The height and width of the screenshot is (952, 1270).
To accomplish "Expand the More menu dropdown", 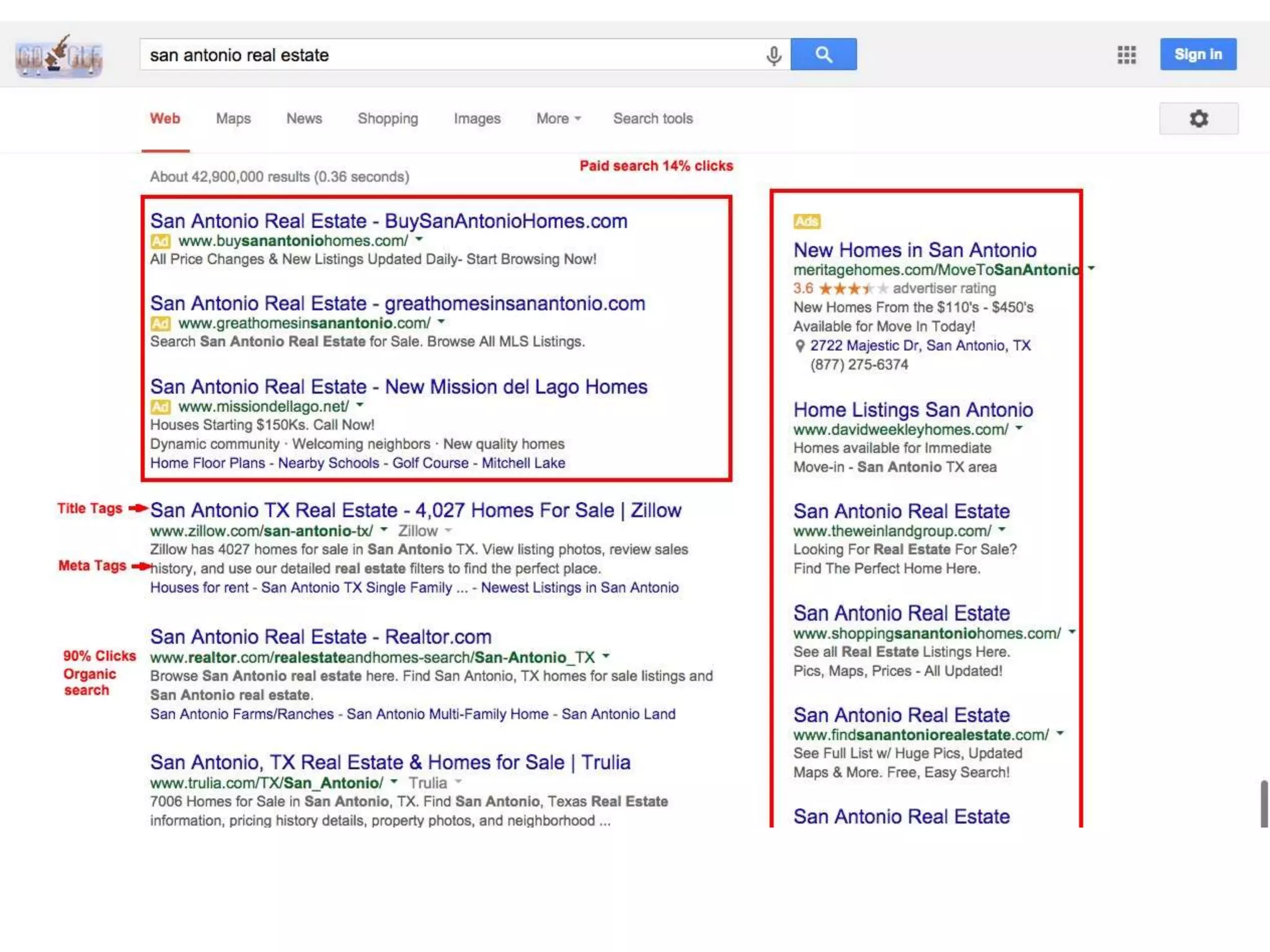I will (558, 118).
